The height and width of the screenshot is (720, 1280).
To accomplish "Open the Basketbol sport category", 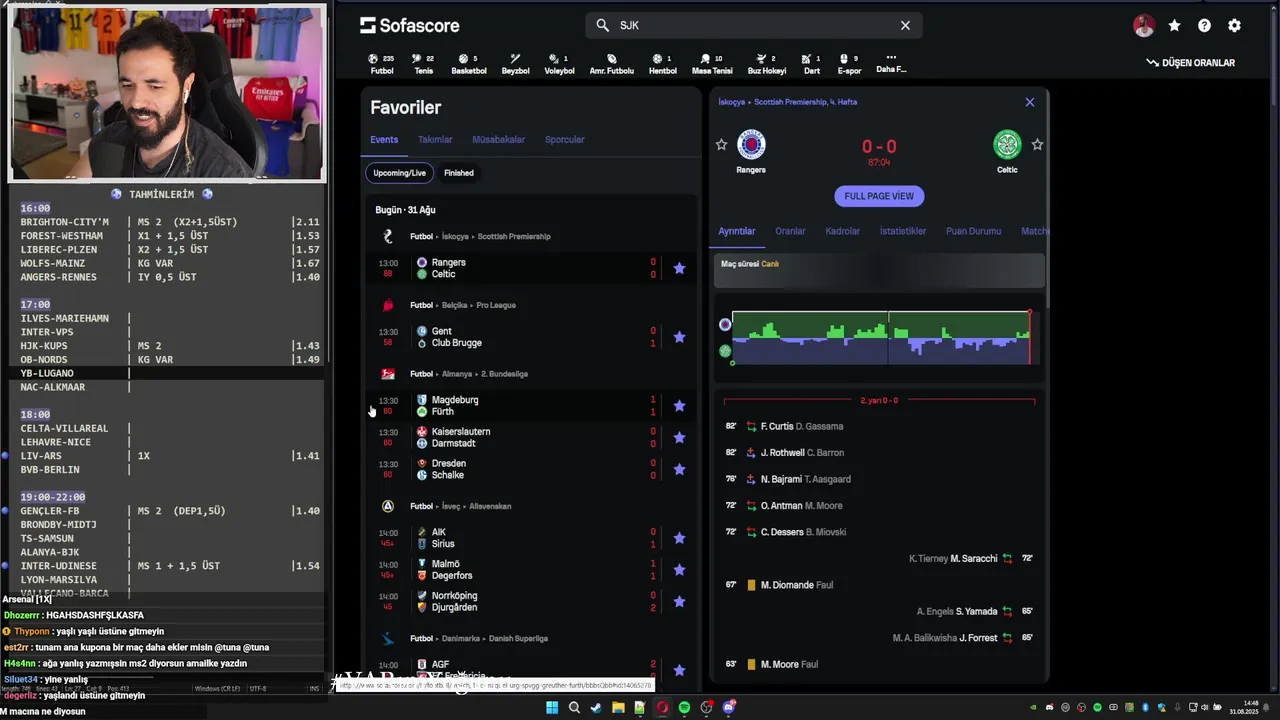I will [468, 64].
